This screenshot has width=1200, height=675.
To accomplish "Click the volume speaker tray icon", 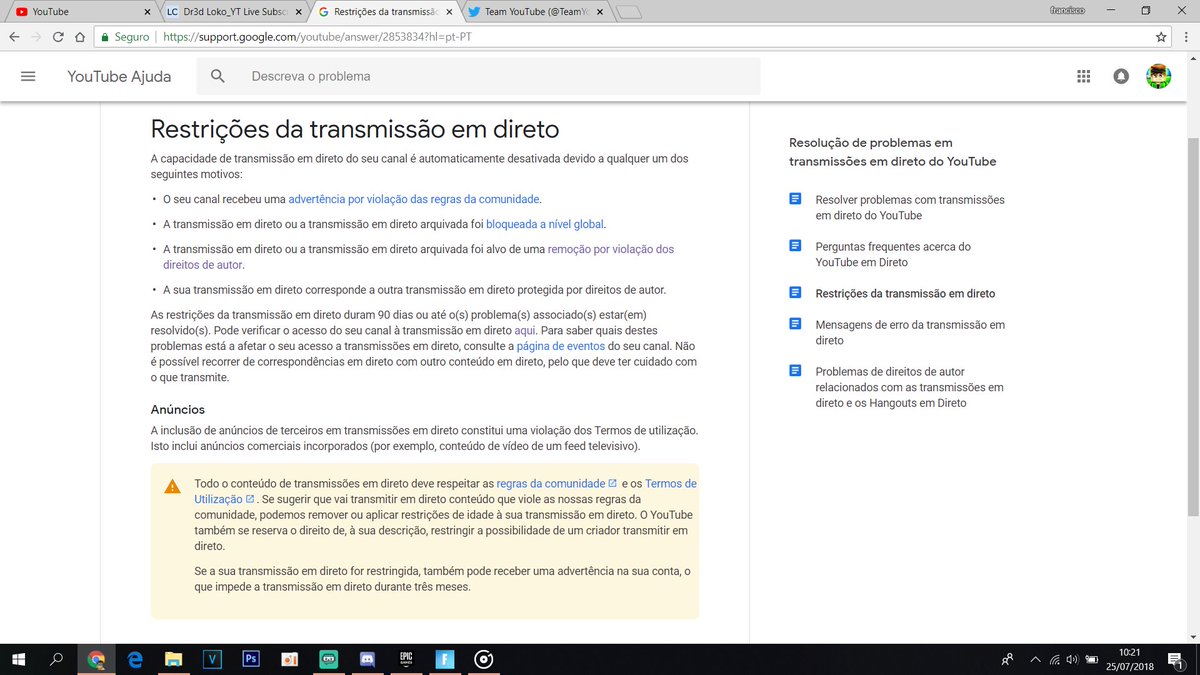I will (1072, 659).
